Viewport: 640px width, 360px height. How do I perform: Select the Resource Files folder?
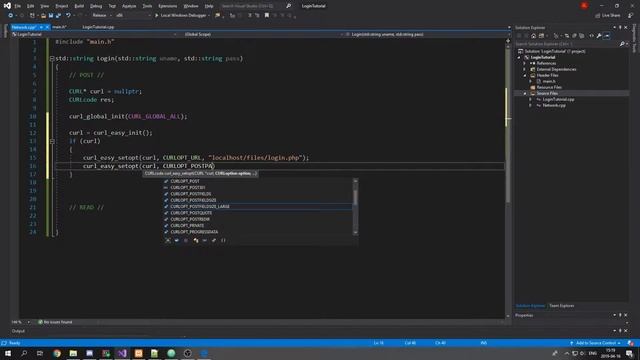[x=549, y=87]
